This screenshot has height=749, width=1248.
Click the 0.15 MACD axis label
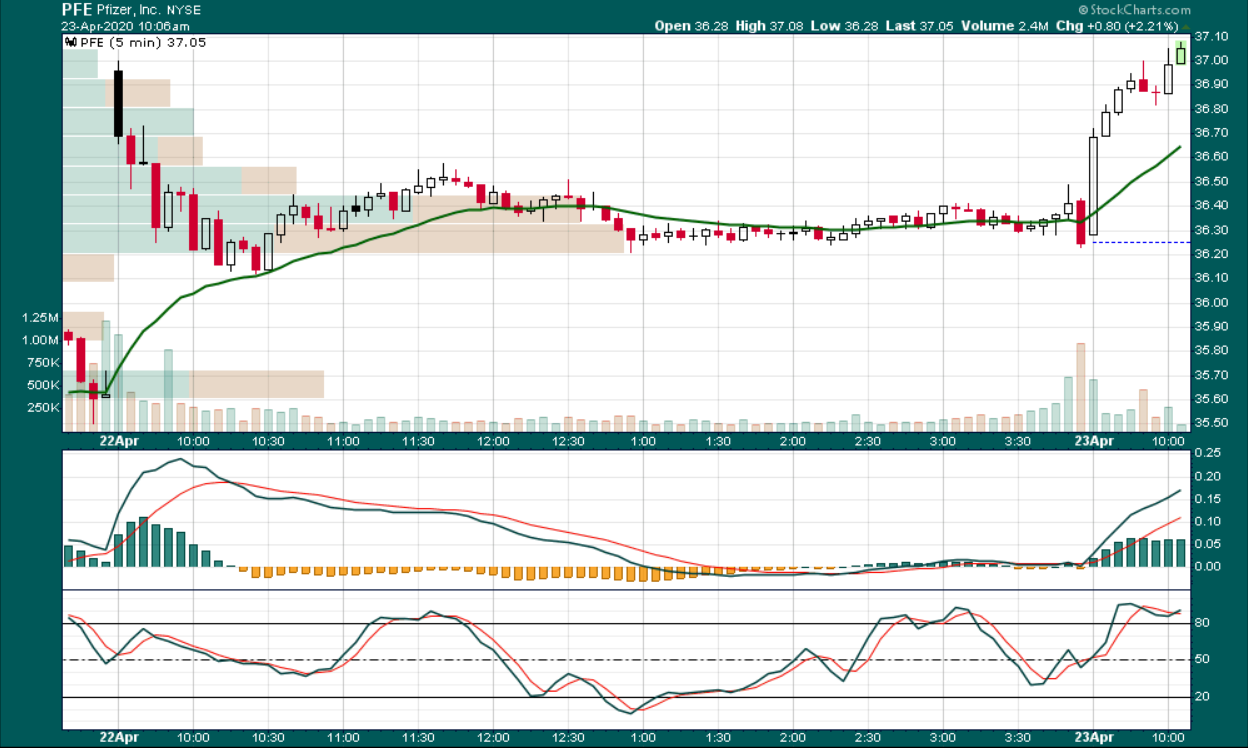coord(1208,499)
